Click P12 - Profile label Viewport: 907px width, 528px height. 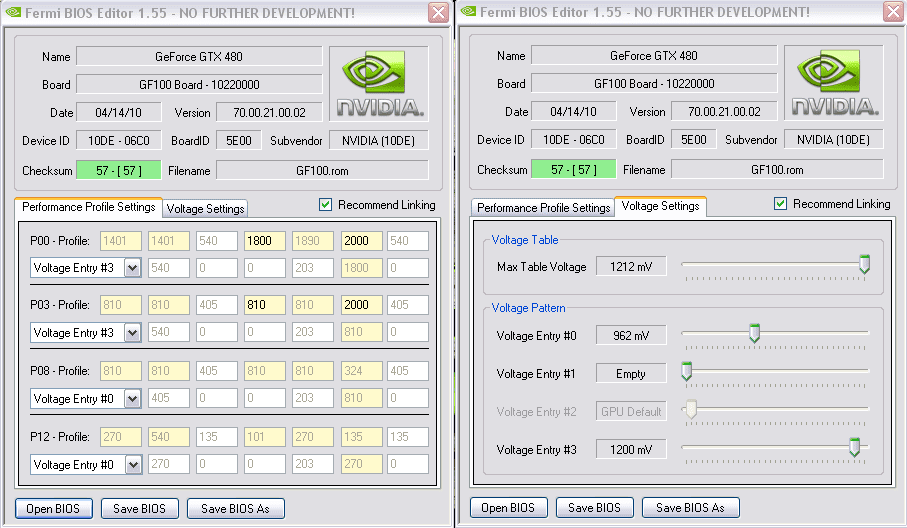pyautogui.click(x=60, y=437)
